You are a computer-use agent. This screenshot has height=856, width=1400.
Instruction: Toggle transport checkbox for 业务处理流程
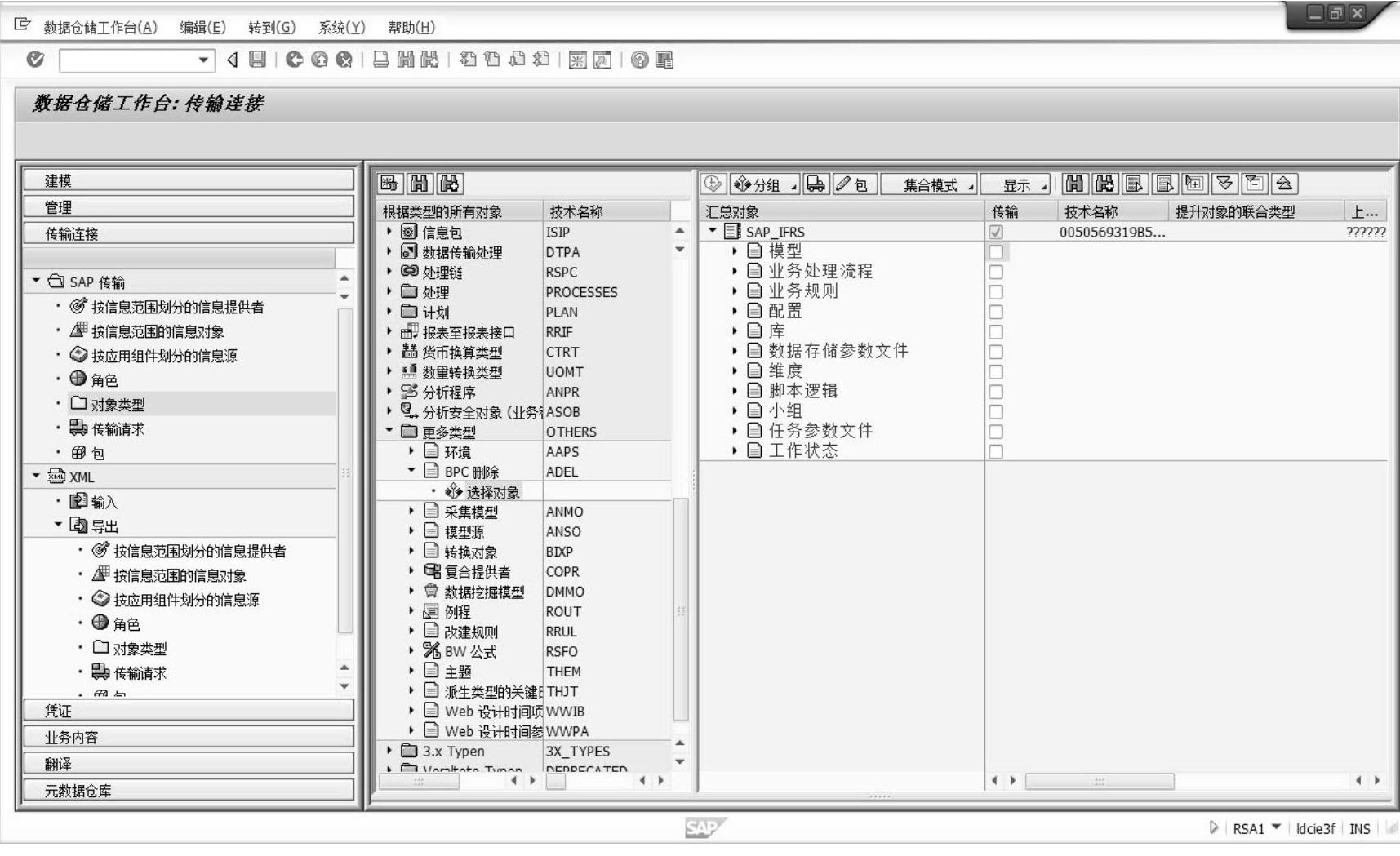click(996, 272)
